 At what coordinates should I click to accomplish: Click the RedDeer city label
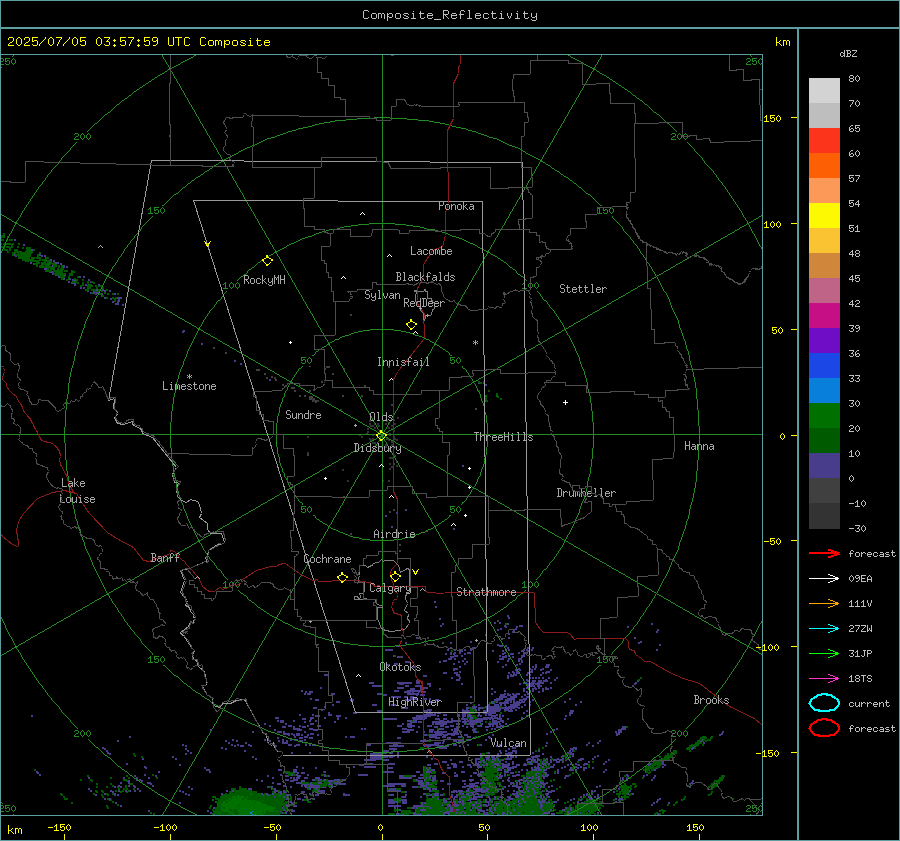(424, 303)
